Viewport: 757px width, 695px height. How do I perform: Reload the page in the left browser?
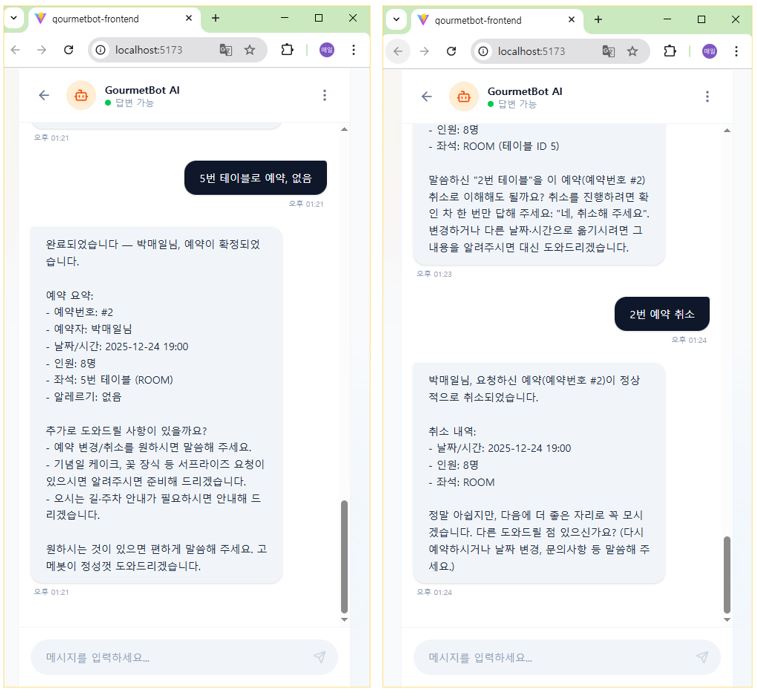pos(69,50)
